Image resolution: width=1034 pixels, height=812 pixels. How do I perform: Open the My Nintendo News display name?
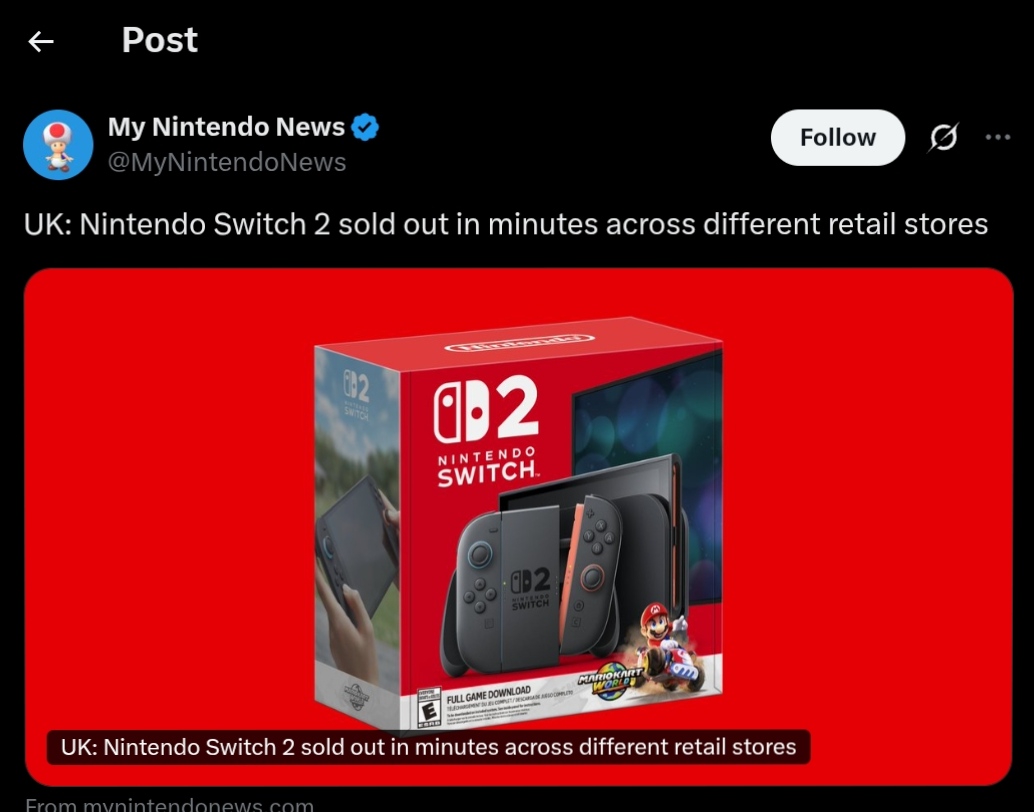(226, 127)
